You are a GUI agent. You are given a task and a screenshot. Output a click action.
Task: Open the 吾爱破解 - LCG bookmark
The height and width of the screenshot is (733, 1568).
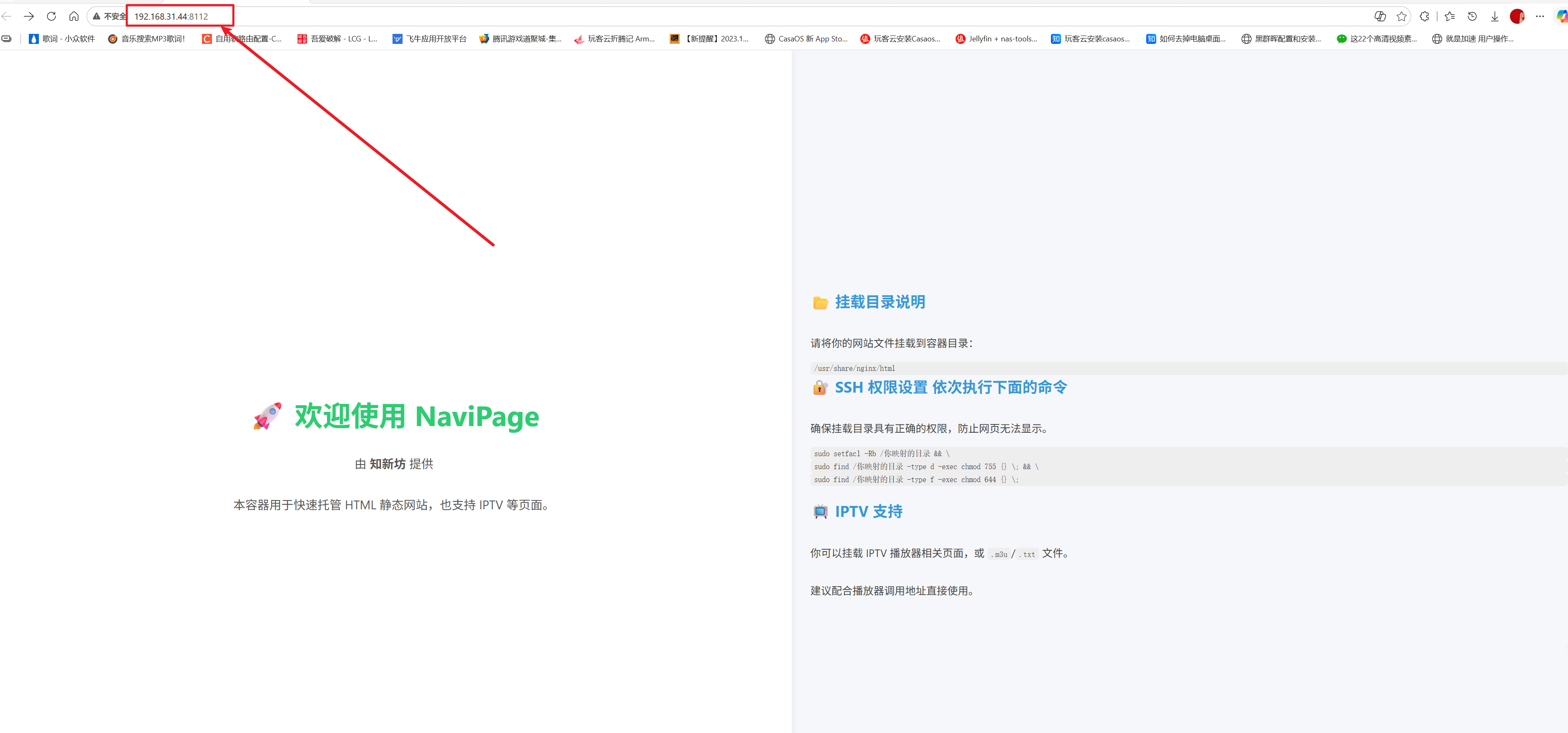337,39
